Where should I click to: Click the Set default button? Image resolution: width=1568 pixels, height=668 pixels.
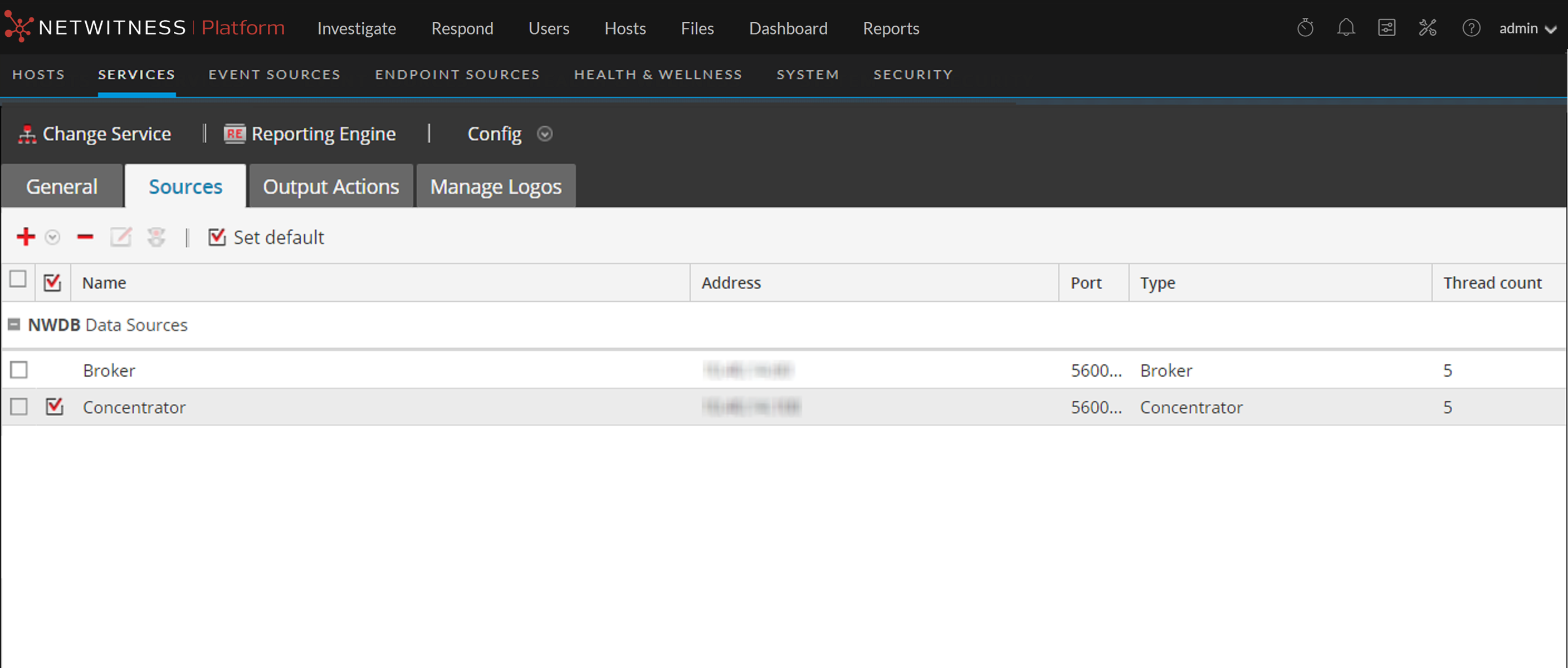coord(267,237)
